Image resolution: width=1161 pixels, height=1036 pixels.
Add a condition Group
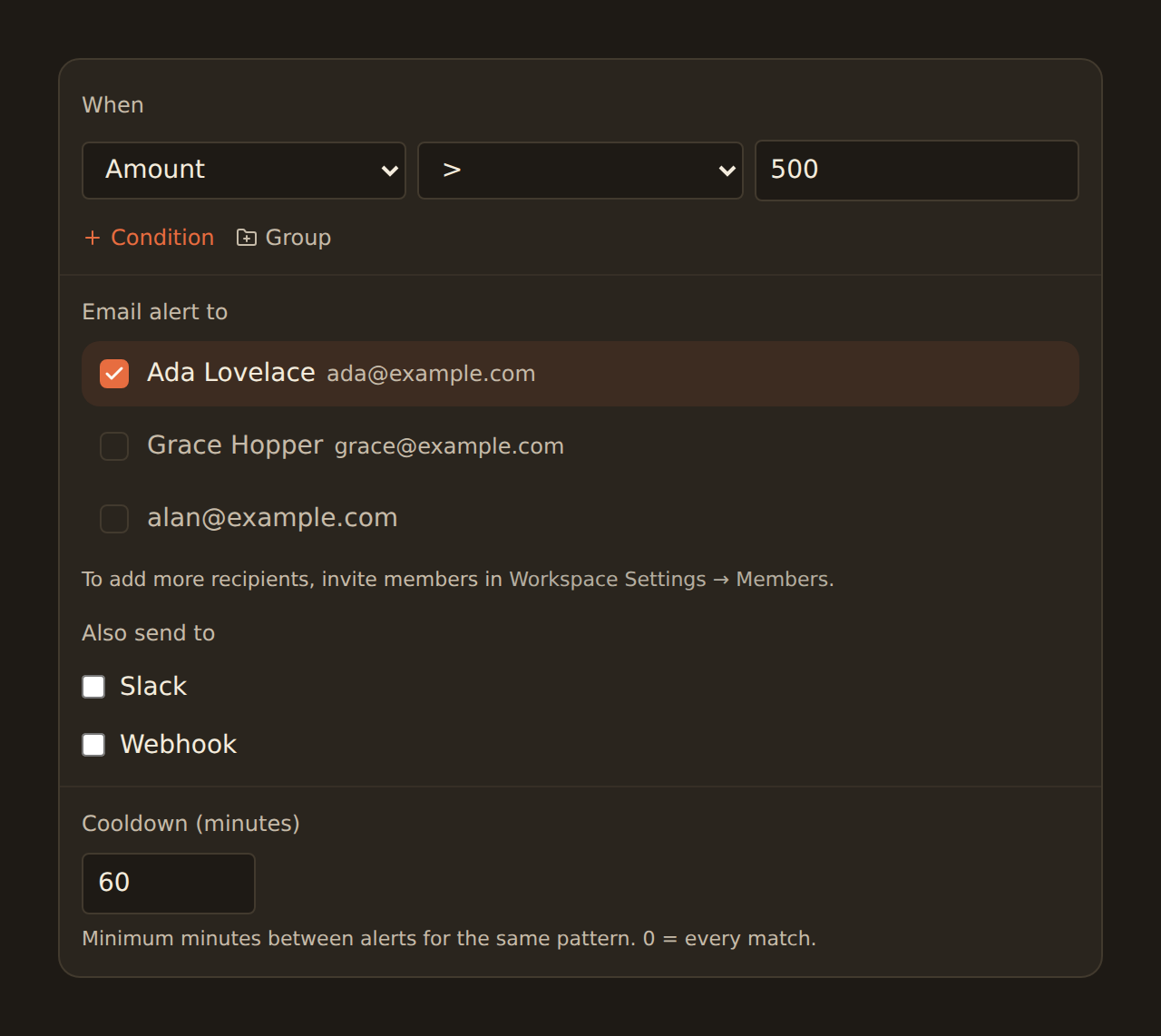point(284,238)
